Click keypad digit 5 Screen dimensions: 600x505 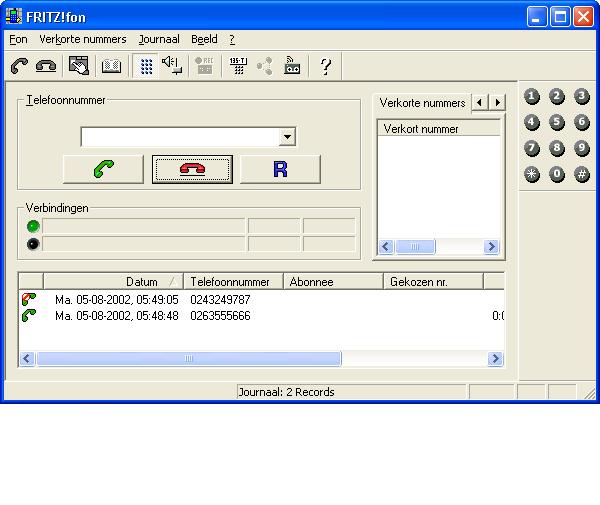pos(557,122)
